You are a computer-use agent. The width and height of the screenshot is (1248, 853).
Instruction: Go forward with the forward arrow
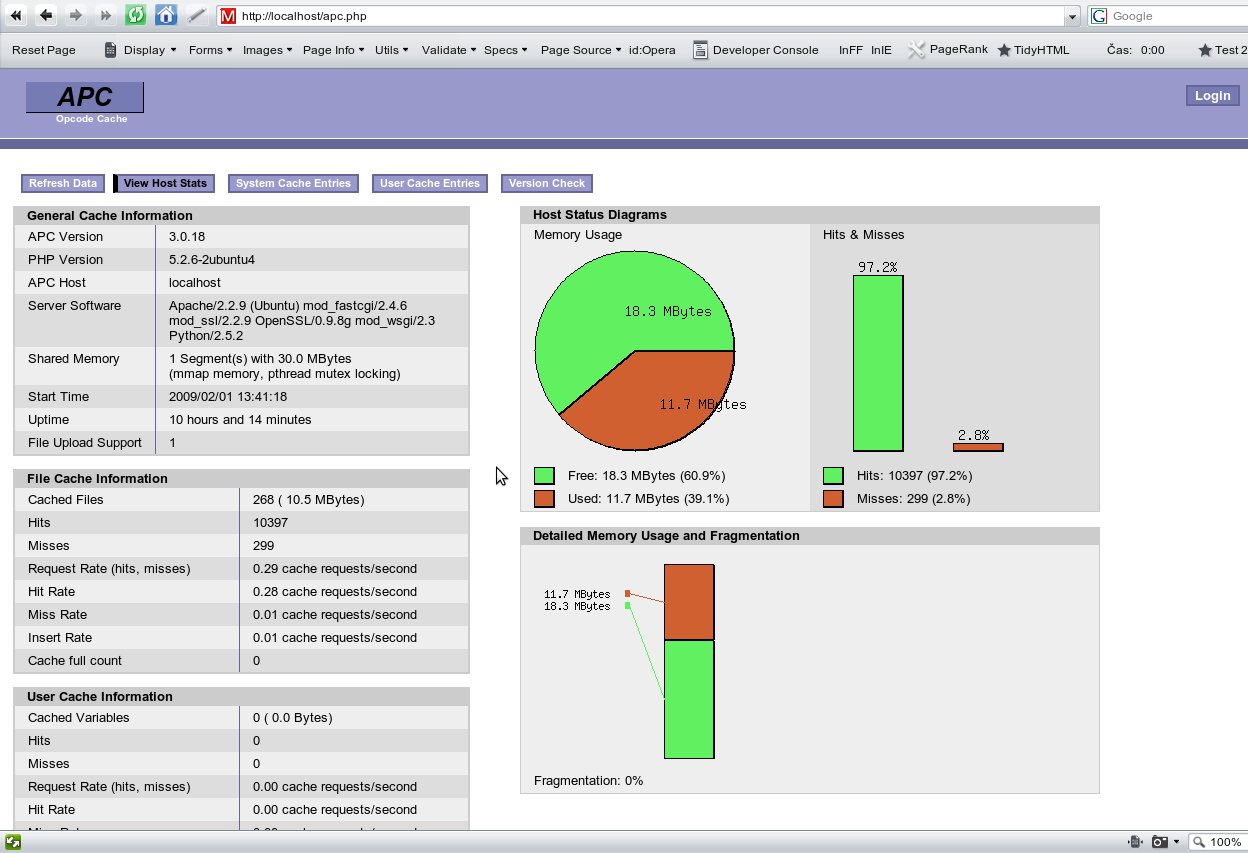point(76,16)
